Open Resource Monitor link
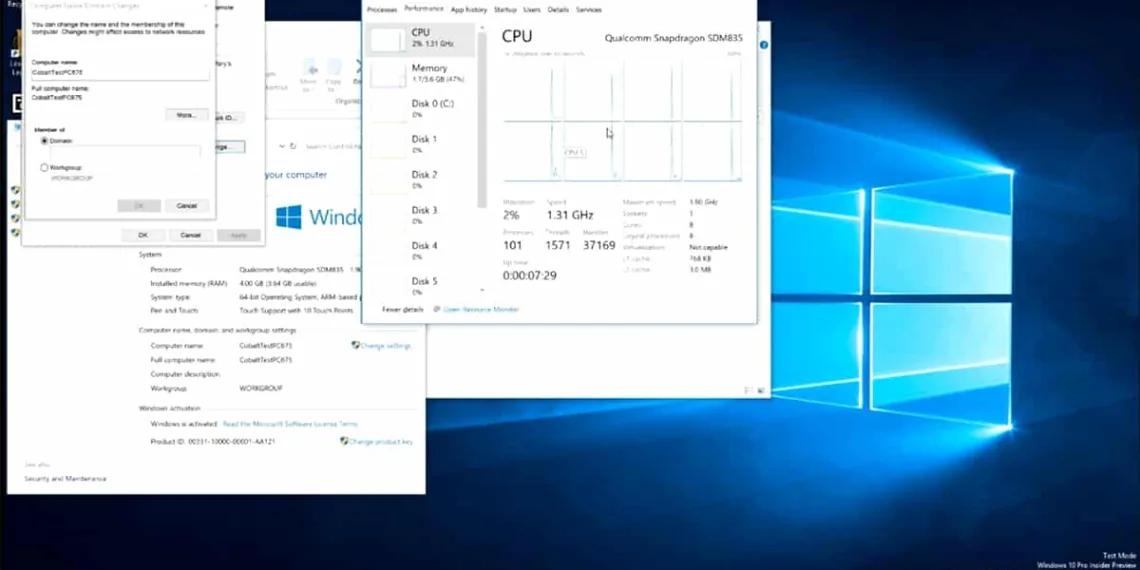The height and width of the screenshot is (570, 1140). pyautogui.click(x=481, y=310)
